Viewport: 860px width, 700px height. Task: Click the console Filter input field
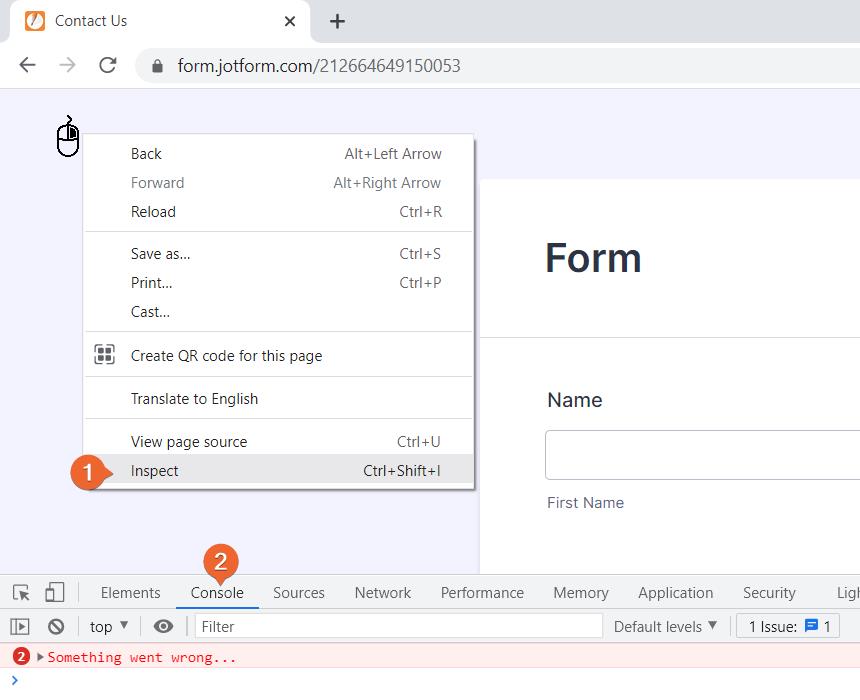pos(398,627)
